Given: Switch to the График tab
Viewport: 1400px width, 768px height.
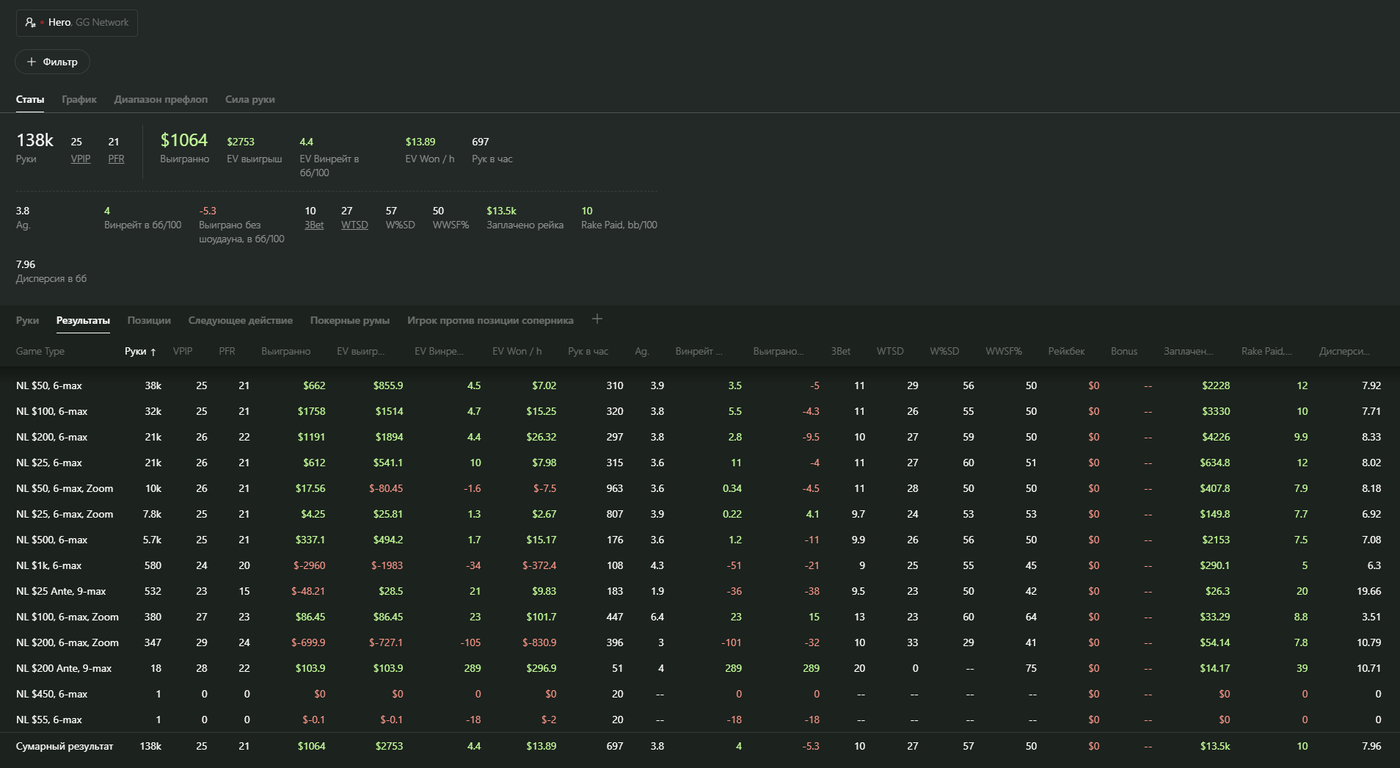Looking at the screenshot, I should pos(79,99).
